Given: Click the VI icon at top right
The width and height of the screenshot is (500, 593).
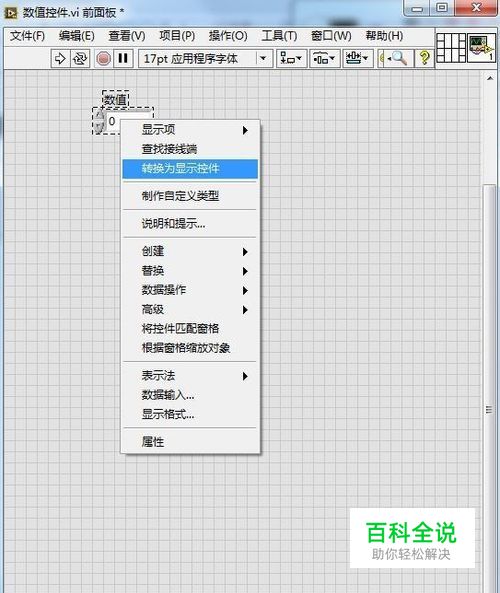Looking at the screenshot, I should [481, 48].
